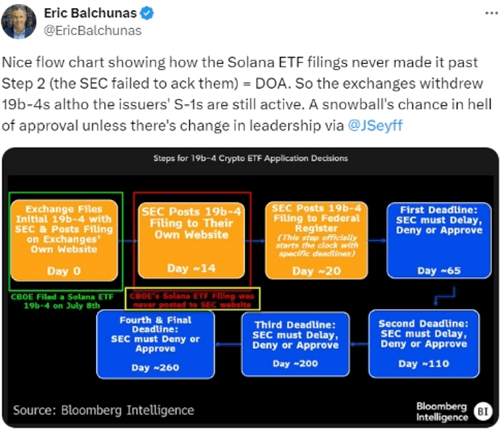Click the Second Deadline Day ~110 box
The width and height of the screenshot is (500, 429).
pos(424,344)
